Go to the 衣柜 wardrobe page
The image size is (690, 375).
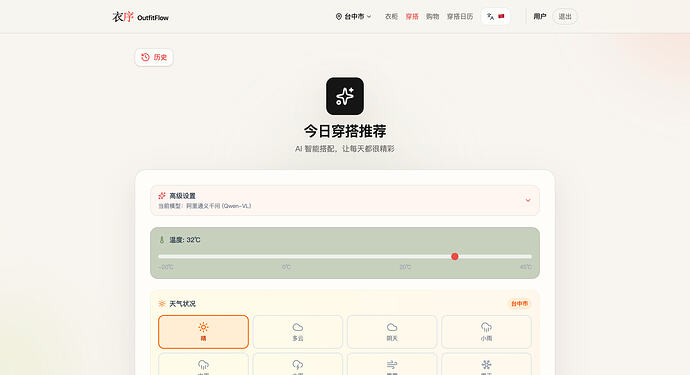(391, 17)
